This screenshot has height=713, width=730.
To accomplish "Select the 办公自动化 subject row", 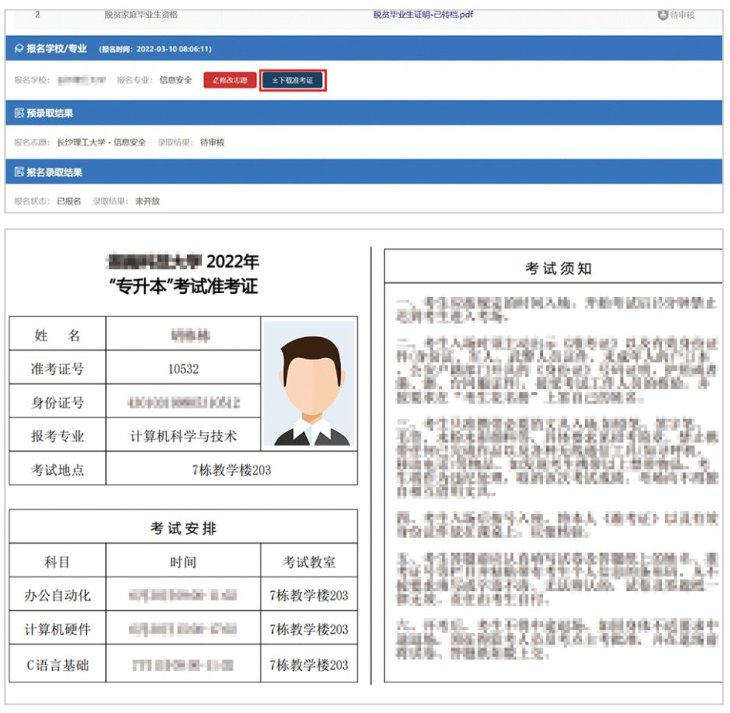I will coord(58,595).
